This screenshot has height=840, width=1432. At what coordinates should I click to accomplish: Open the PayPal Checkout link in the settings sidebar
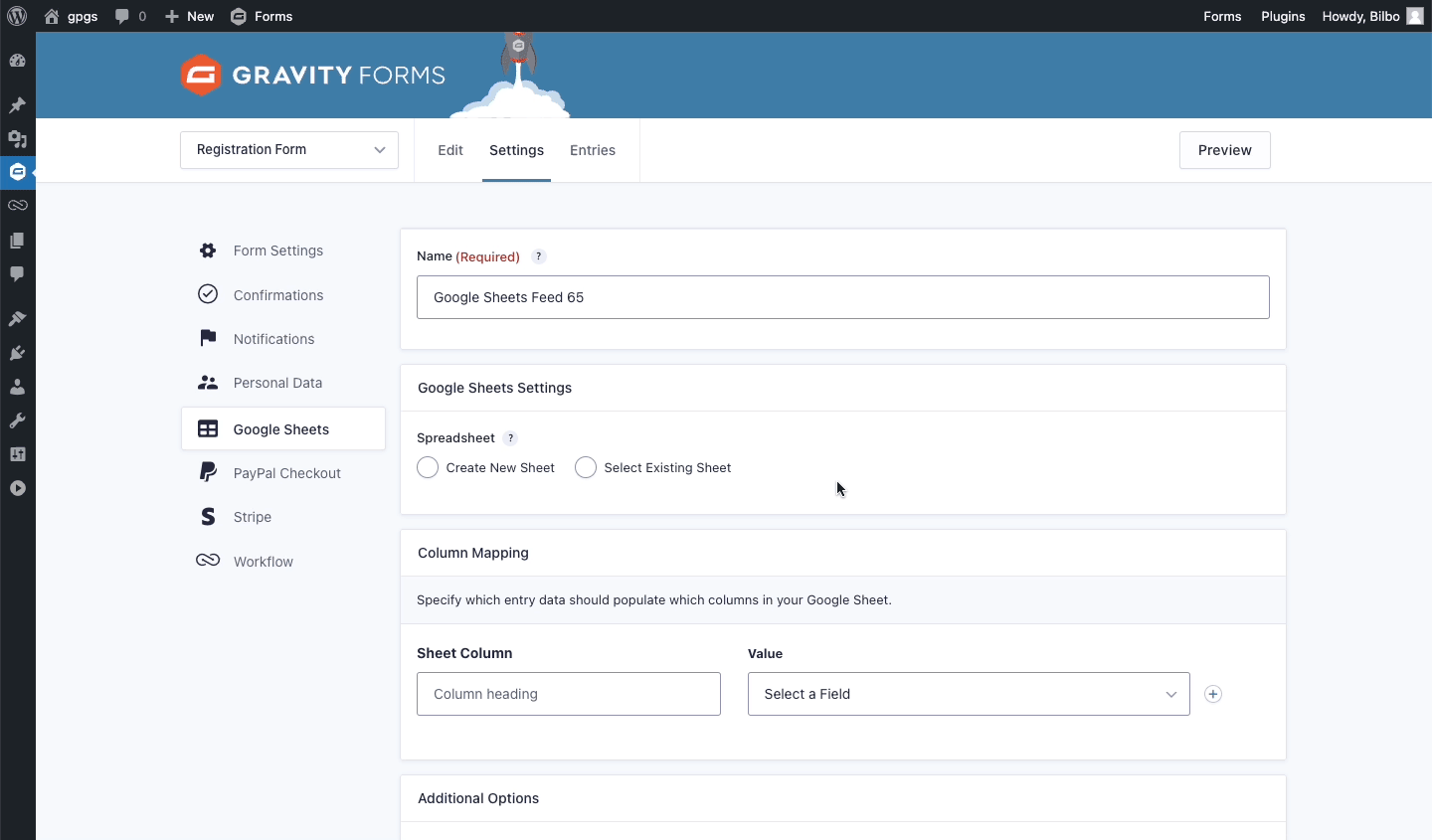tap(287, 473)
